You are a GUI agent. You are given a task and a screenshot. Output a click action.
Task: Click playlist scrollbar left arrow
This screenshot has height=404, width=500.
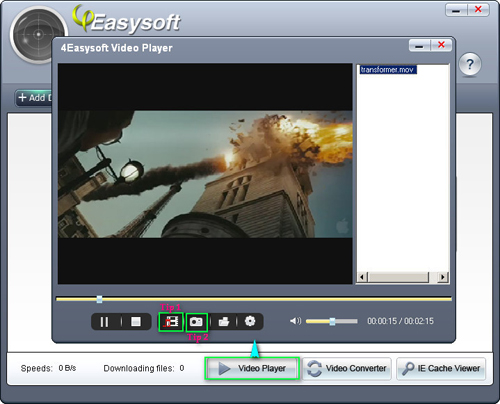click(362, 277)
